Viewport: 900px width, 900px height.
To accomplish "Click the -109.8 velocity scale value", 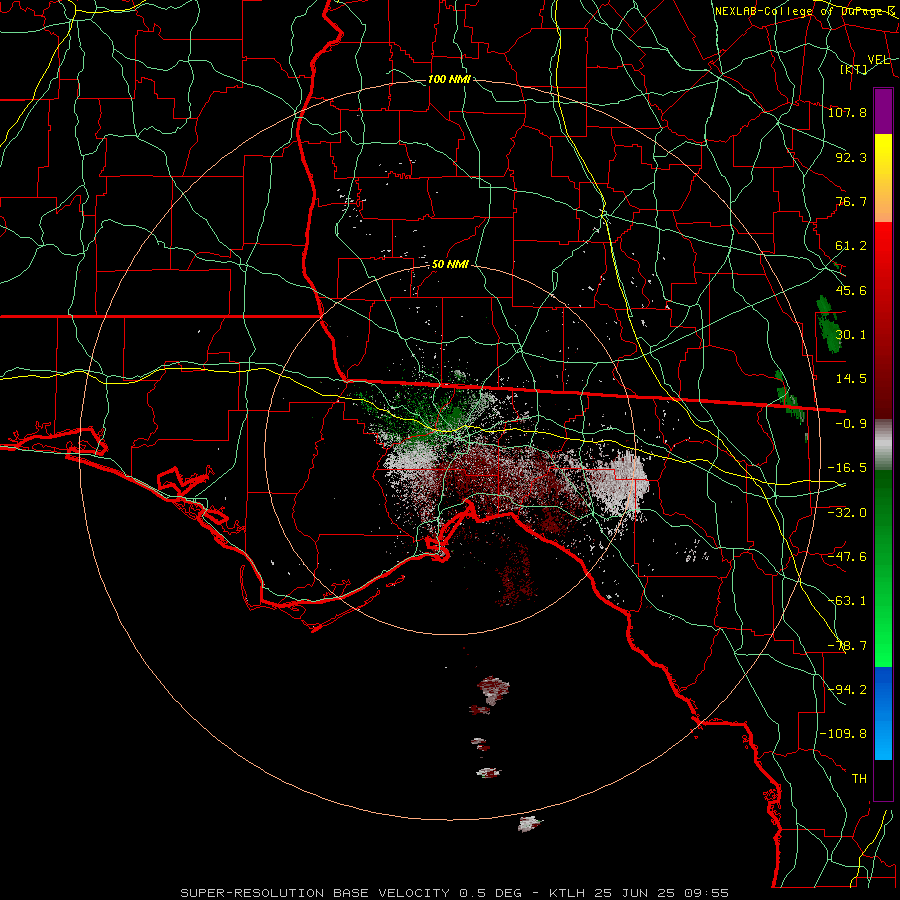I will click(x=843, y=734).
